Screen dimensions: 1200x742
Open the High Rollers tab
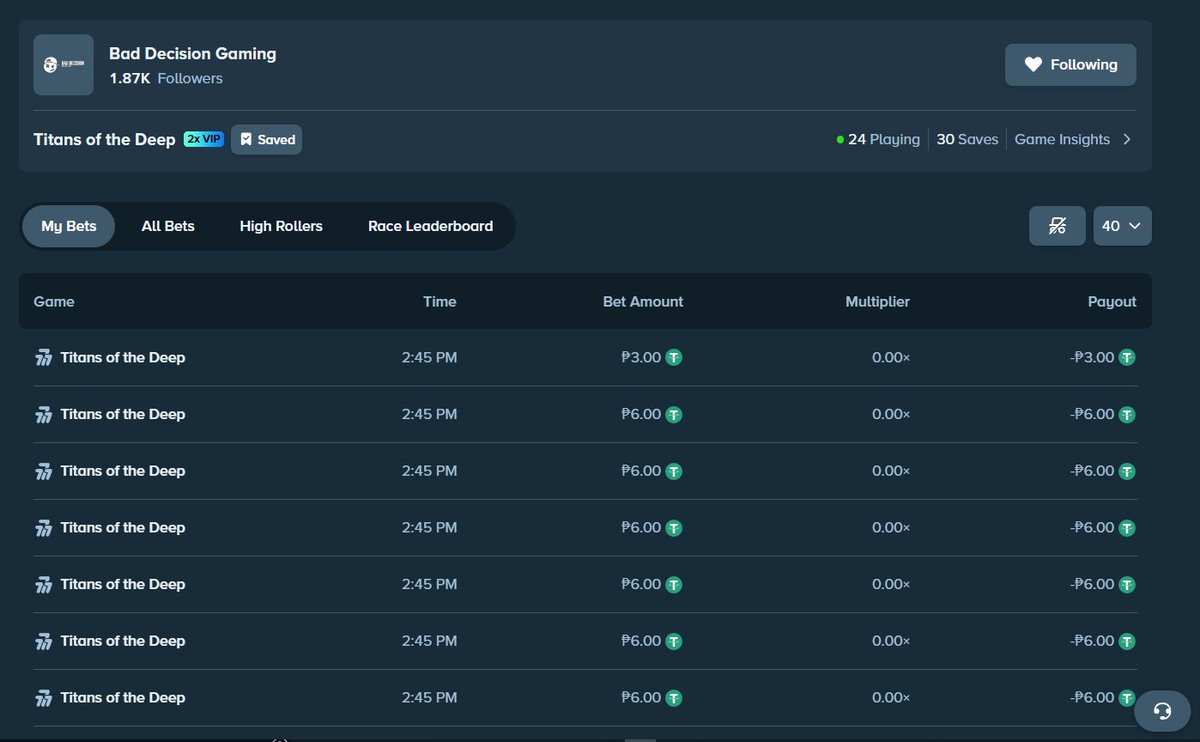(281, 226)
